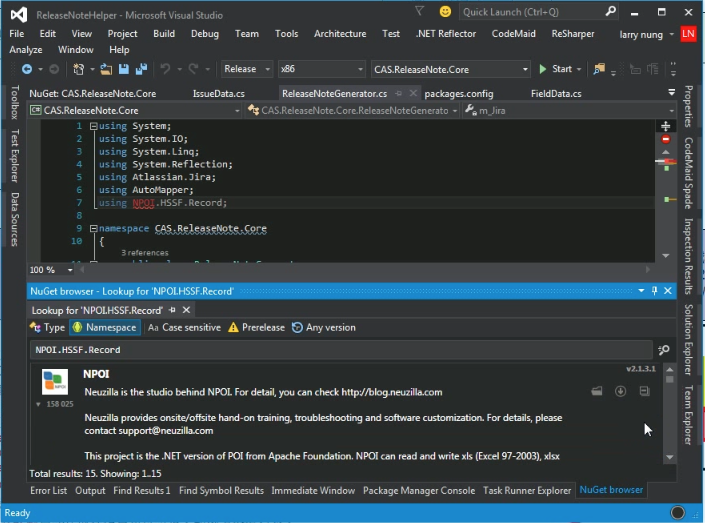This screenshot has width=705, height=523.
Task: Open the NPOI package folder icon
Action: pyautogui.click(x=597, y=391)
